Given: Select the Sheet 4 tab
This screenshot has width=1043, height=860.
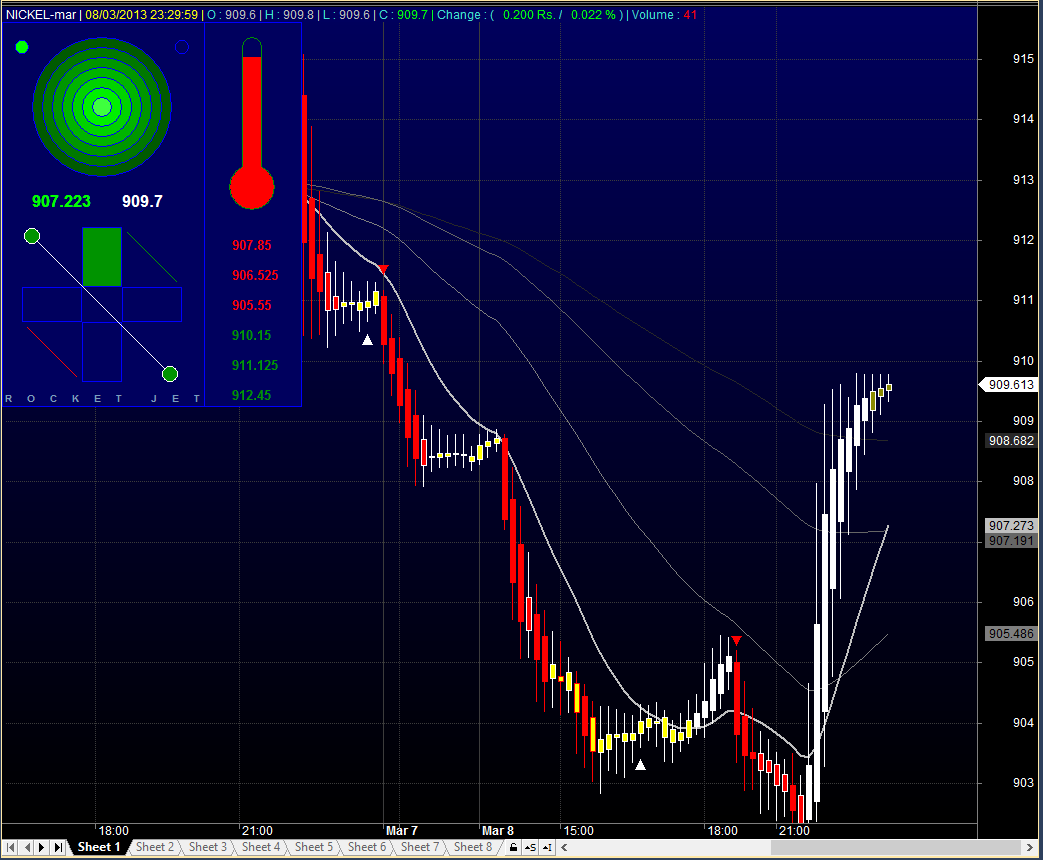Looking at the screenshot, I should tap(261, 847).
